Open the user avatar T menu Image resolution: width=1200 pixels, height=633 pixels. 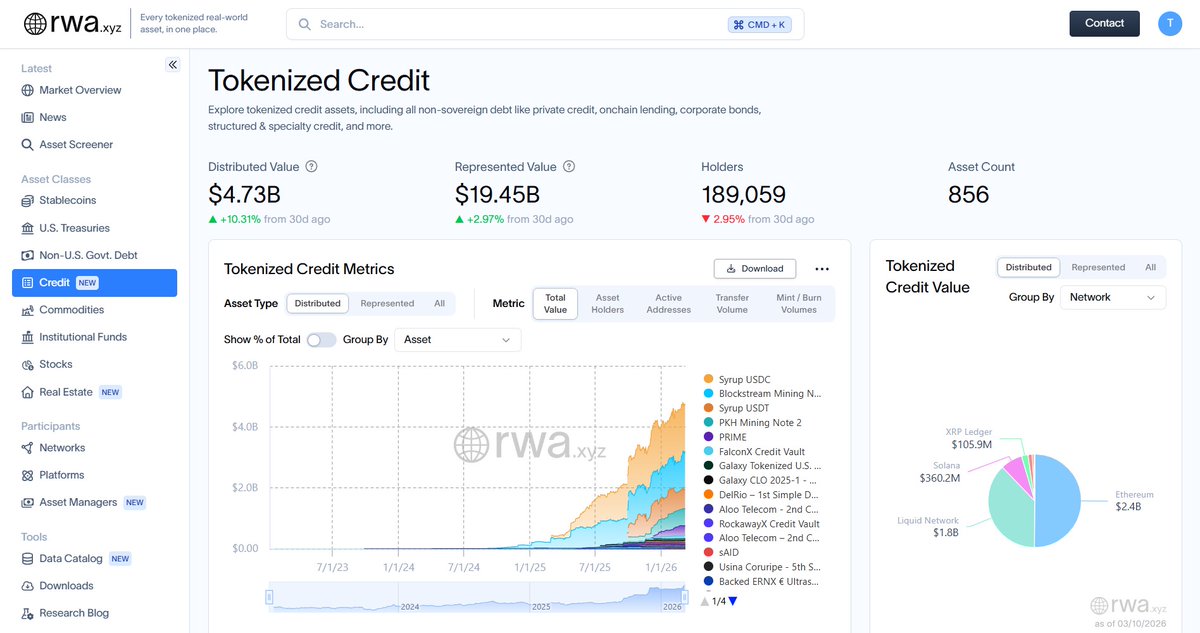[1170, 23]
